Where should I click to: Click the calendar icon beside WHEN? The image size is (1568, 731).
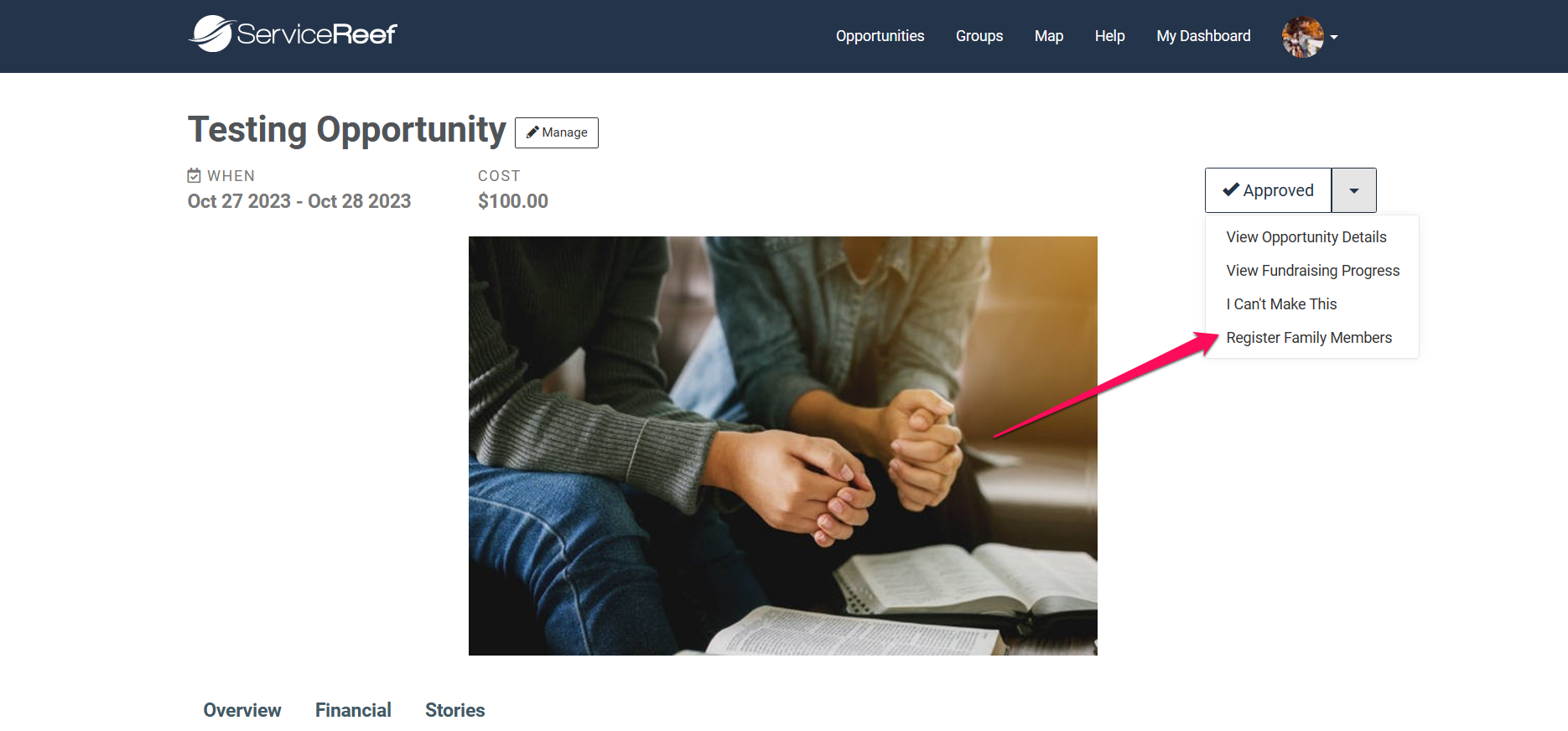pos(194,175)
